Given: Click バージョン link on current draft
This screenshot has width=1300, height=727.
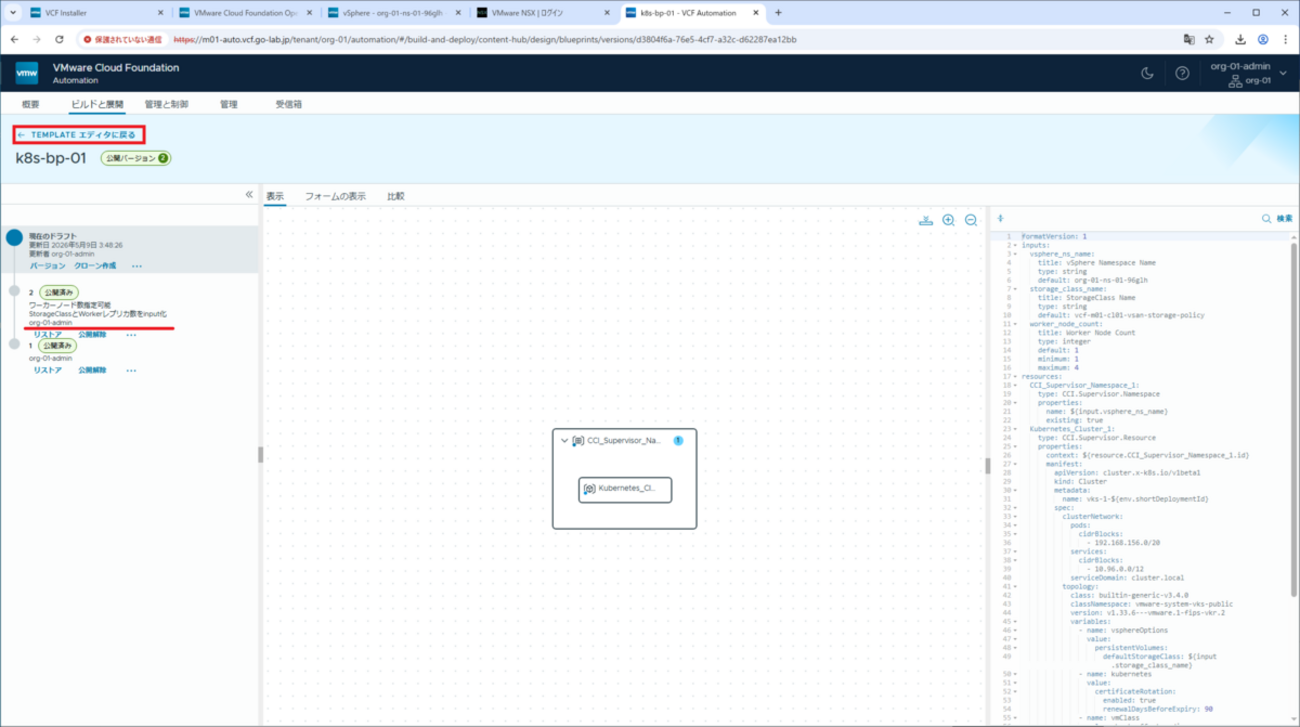Looking at the screenshot, I should click(x=47, y=266).
